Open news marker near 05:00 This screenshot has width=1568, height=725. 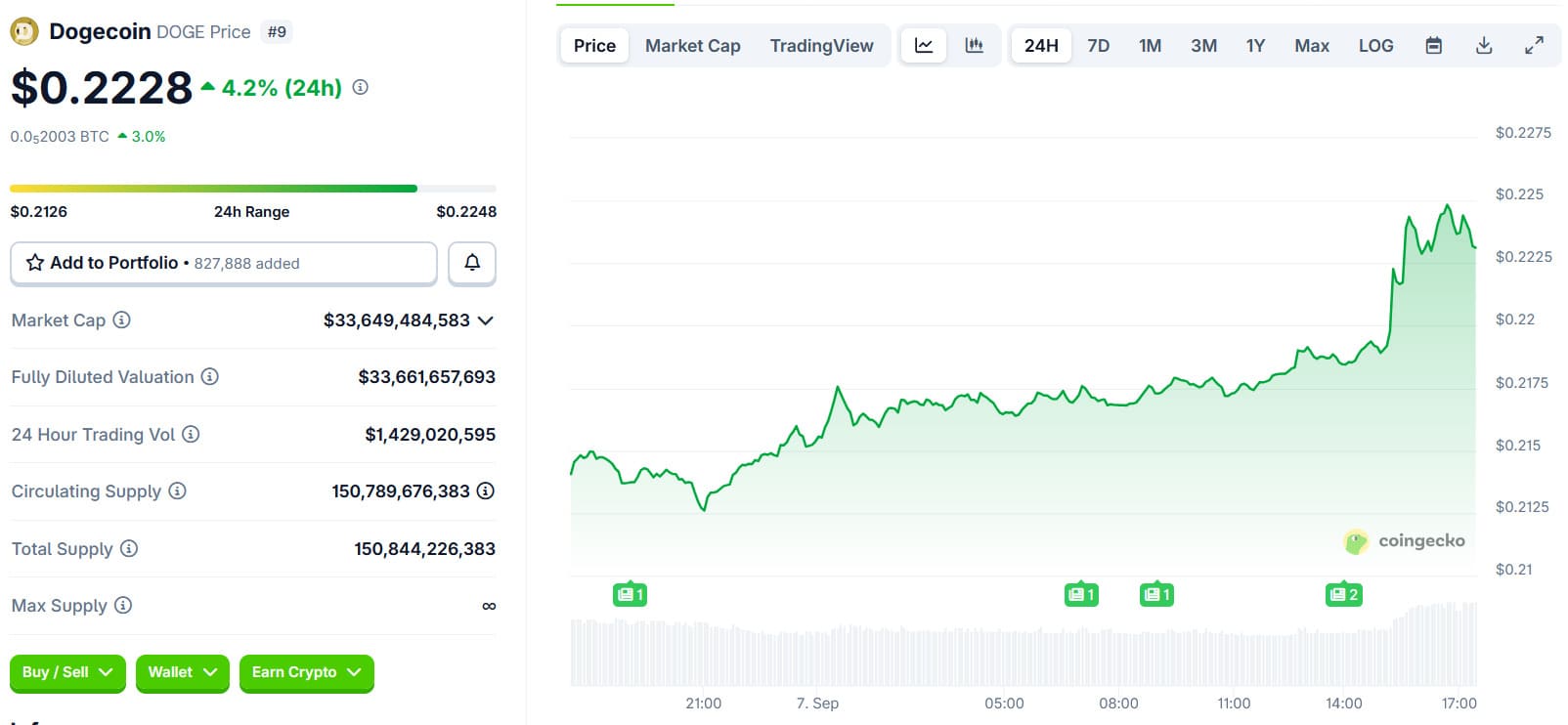click(x=1081, y=593)
